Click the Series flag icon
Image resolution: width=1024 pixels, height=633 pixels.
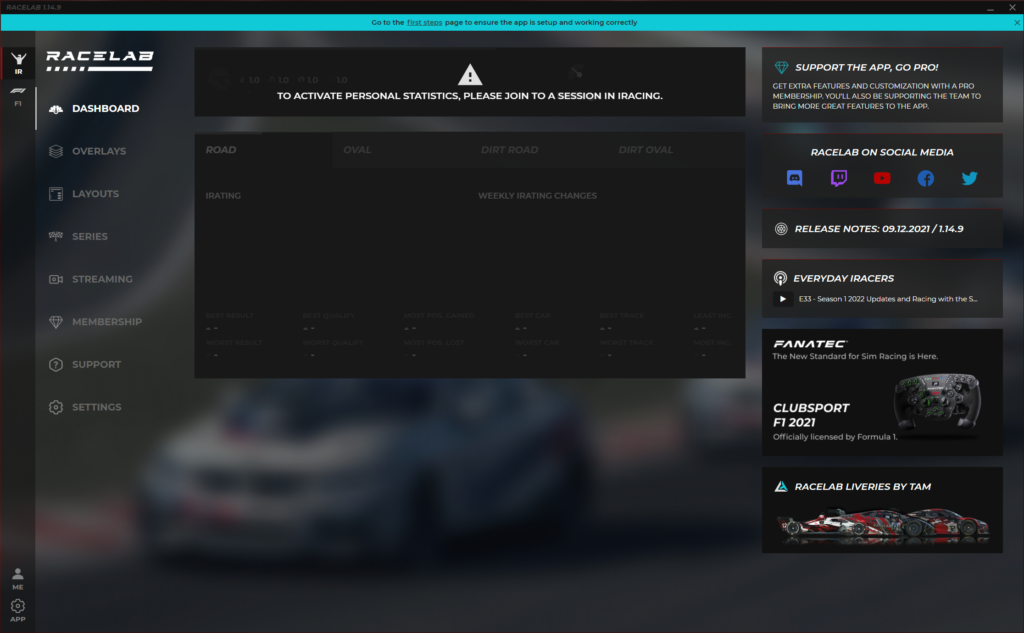56,236
